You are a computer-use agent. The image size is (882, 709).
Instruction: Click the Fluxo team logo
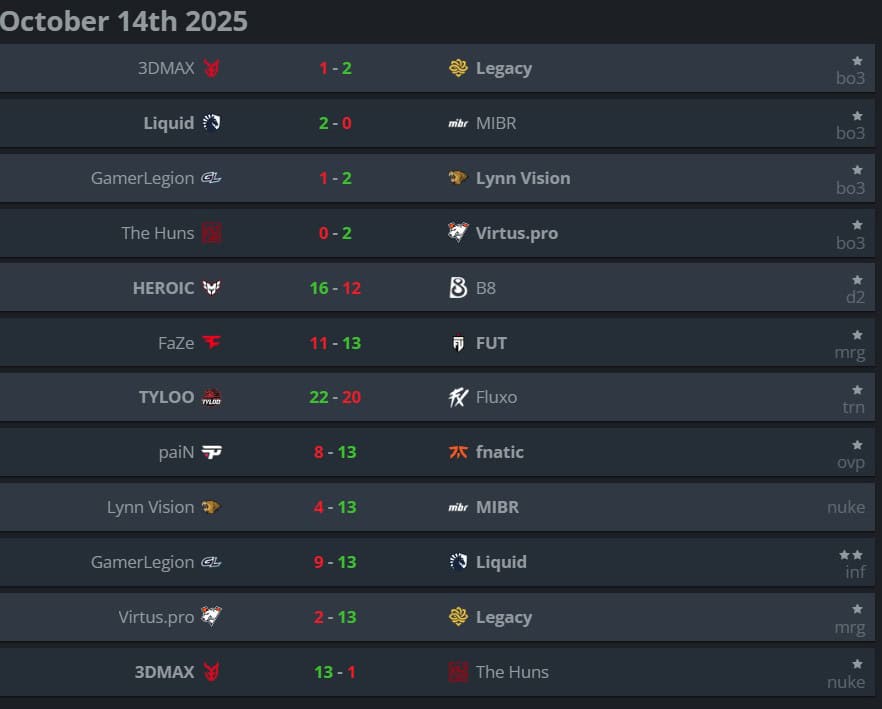tap(458, 397)
